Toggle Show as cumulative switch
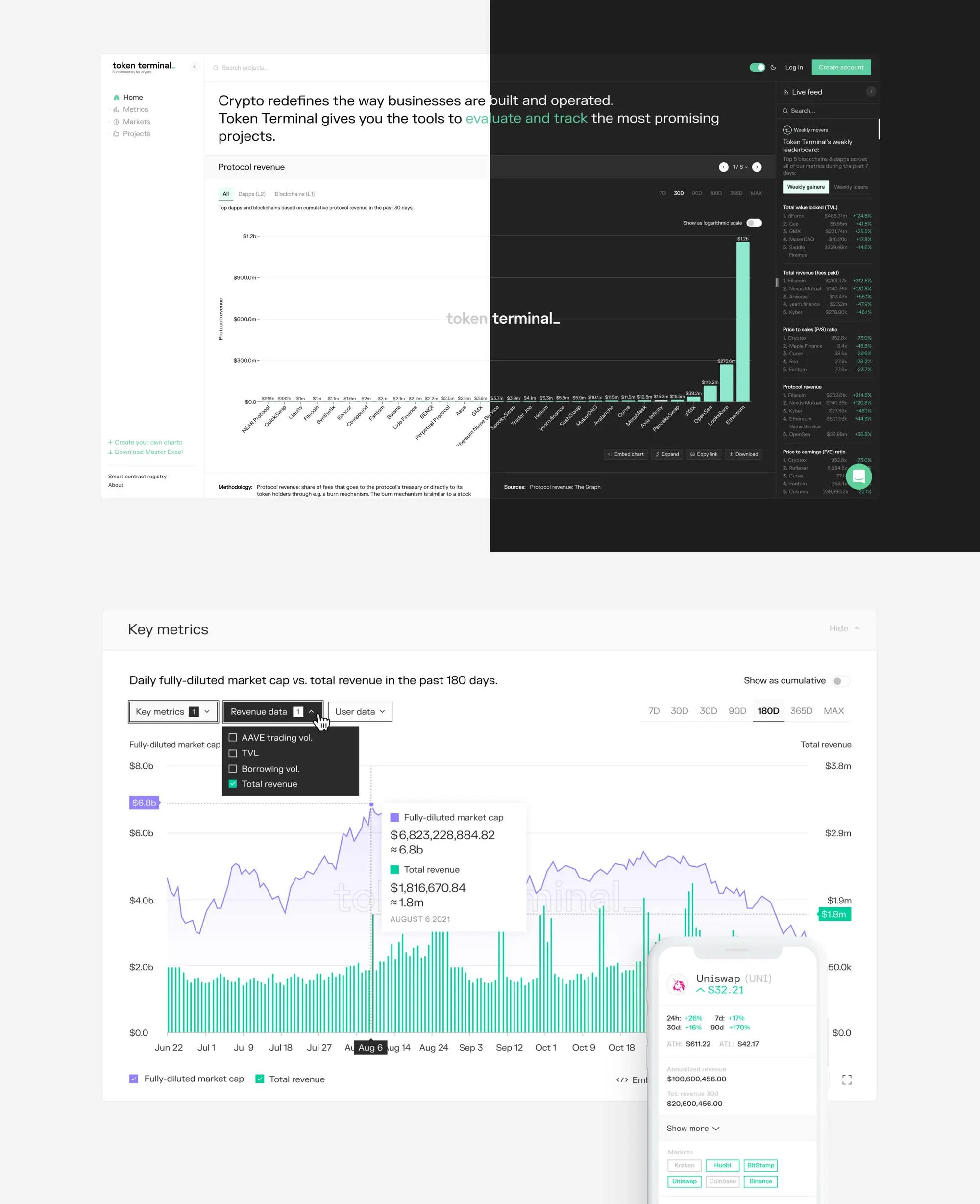Image resolution: width=980 pixels, height=1204 pixels. pos(840,681)
